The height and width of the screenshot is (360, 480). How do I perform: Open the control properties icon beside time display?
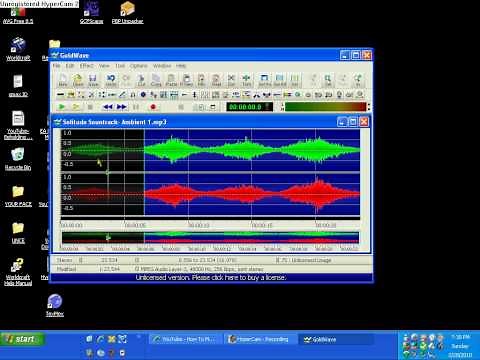(x=213, y=107)
